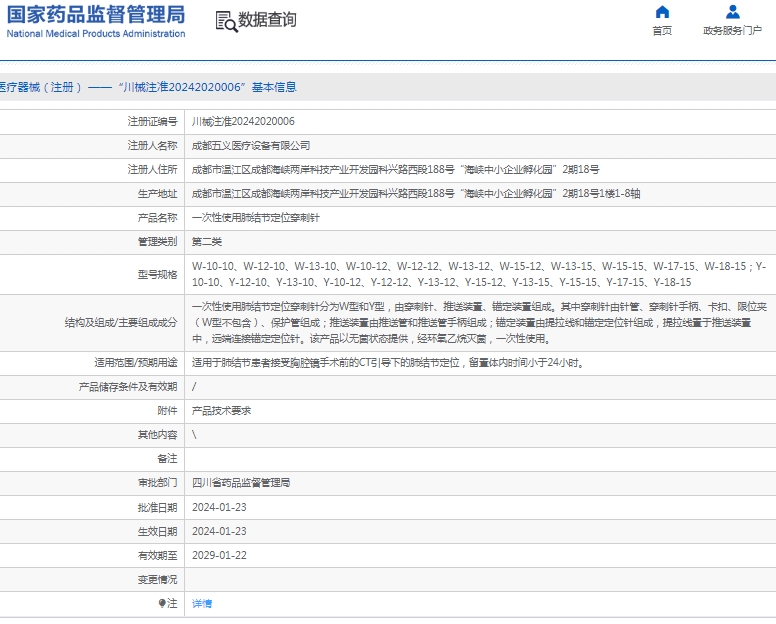This screenshot has height=624, width=776.
Task: Click the 结构及组成 description paragraph
Action: [x=479, y=323]
